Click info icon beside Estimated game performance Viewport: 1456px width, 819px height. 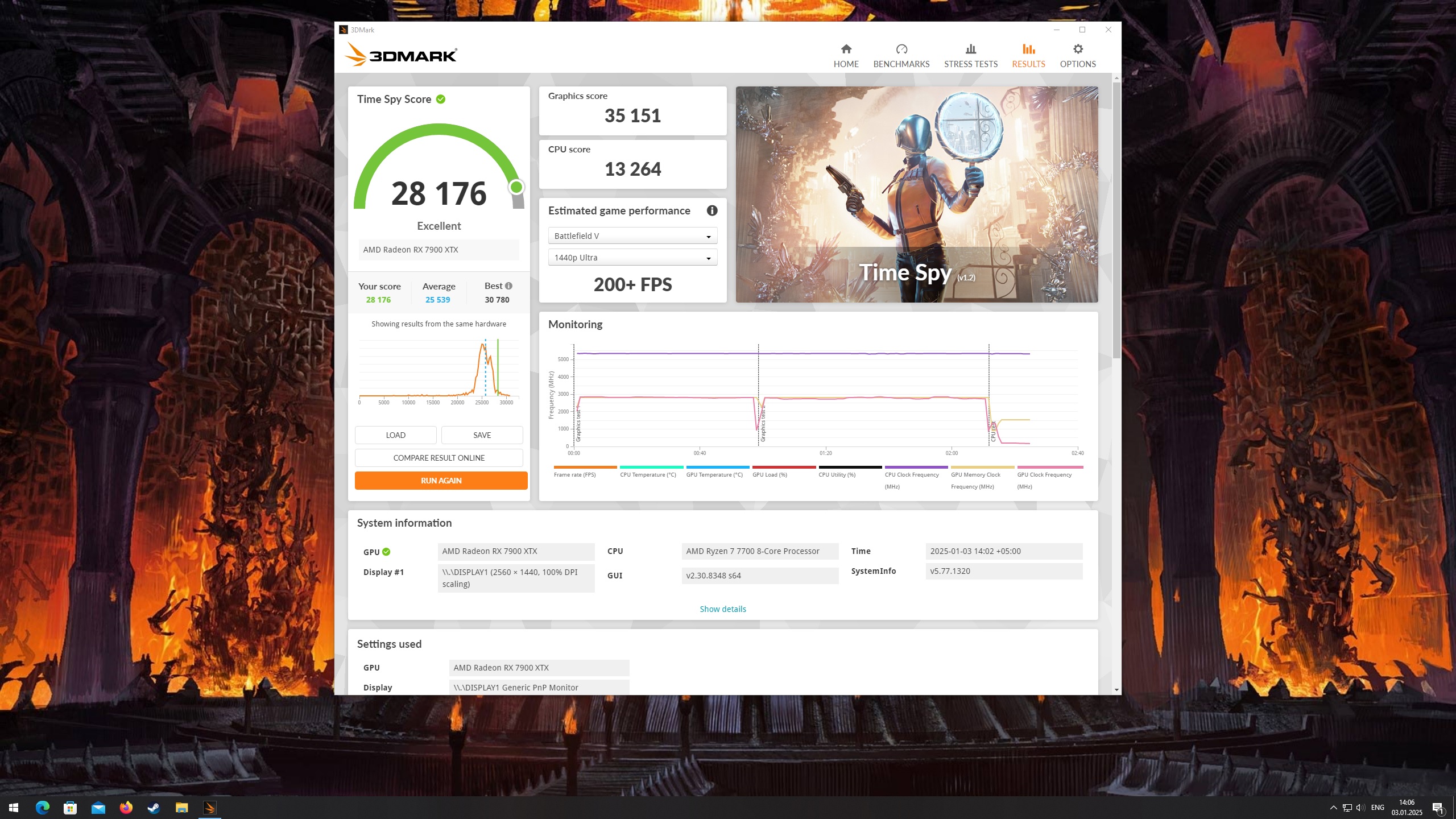click(712, 211)
